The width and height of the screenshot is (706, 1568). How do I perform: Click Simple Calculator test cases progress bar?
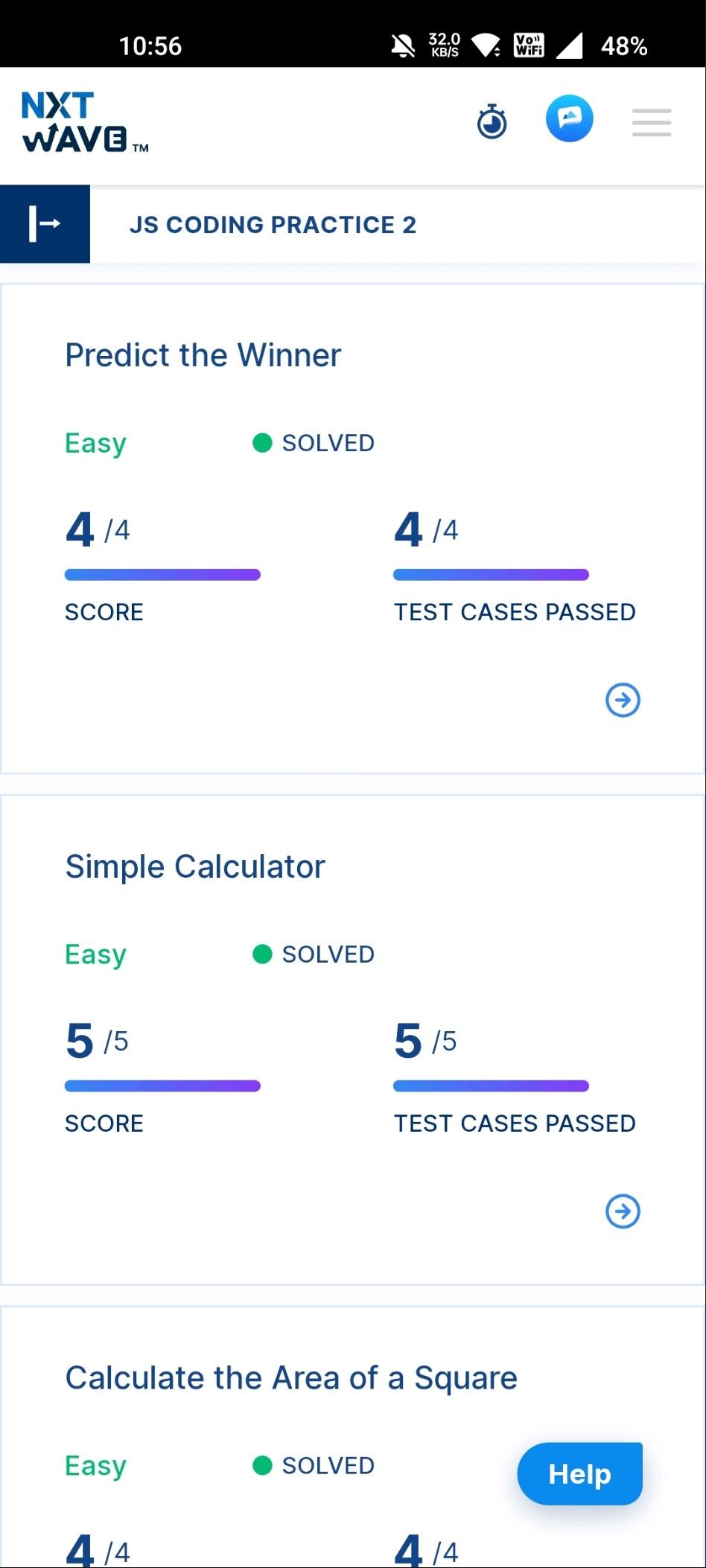[491, 1086]
